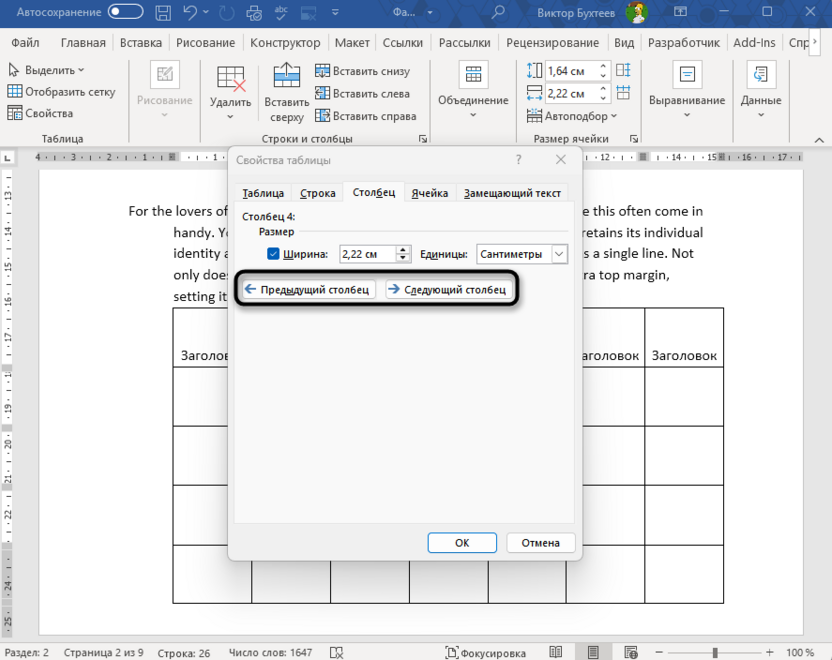Switch to Таблица tab in dialog

263,193
